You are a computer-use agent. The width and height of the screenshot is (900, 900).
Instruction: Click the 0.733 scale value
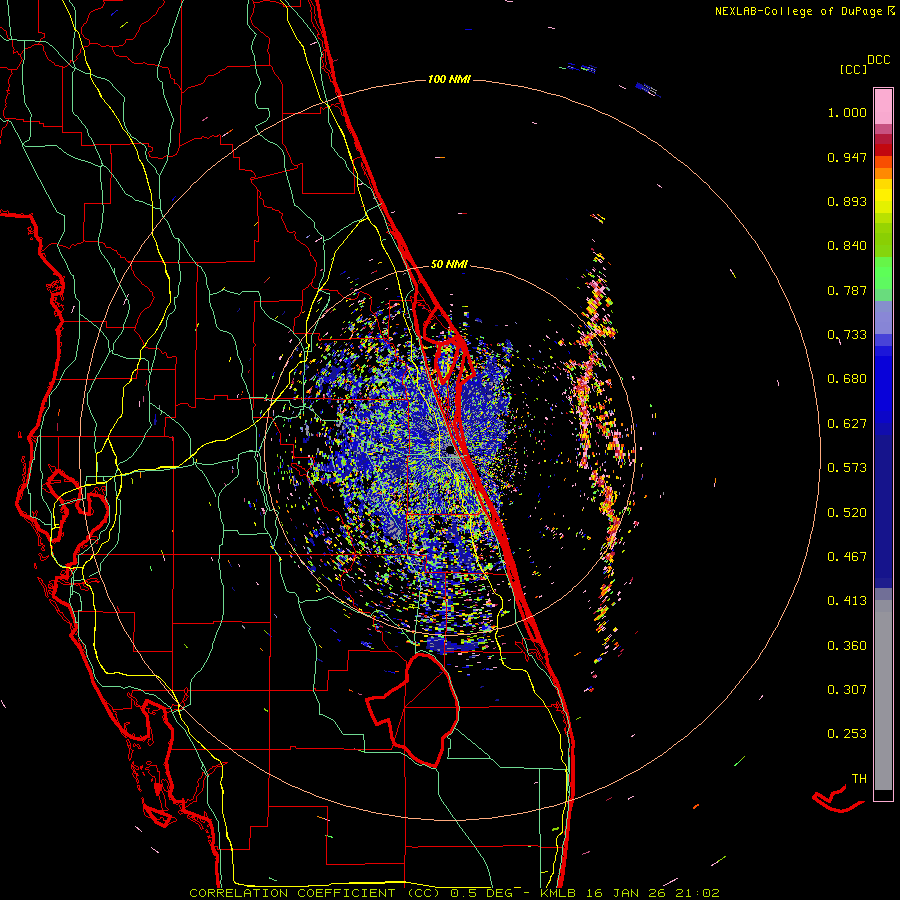(847, 335)
